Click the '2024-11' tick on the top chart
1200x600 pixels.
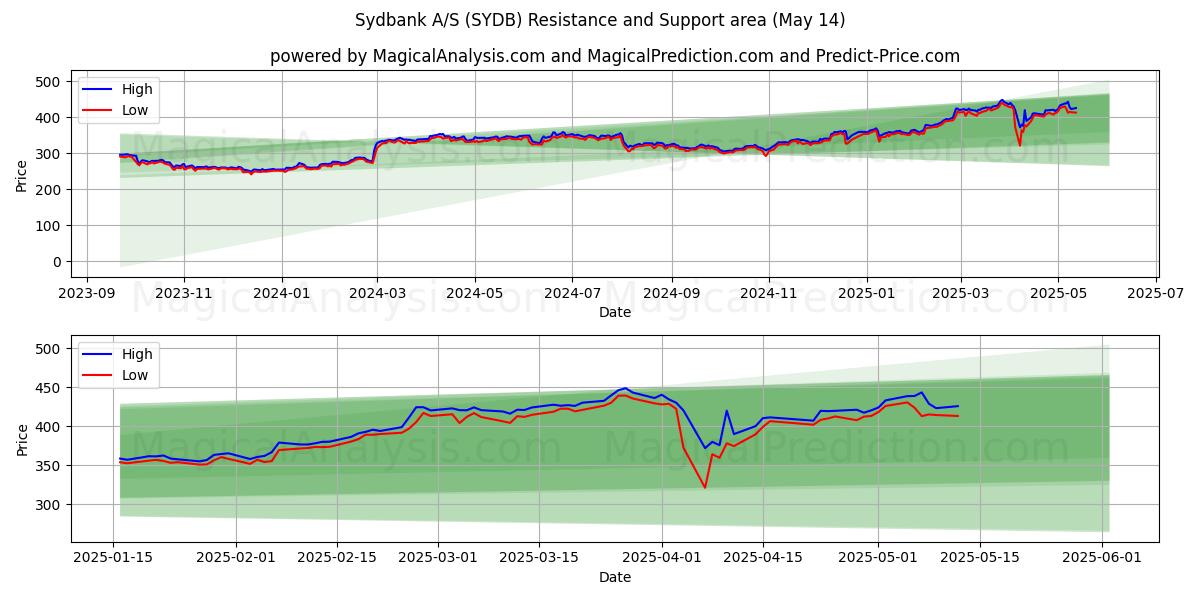point(768,292)
